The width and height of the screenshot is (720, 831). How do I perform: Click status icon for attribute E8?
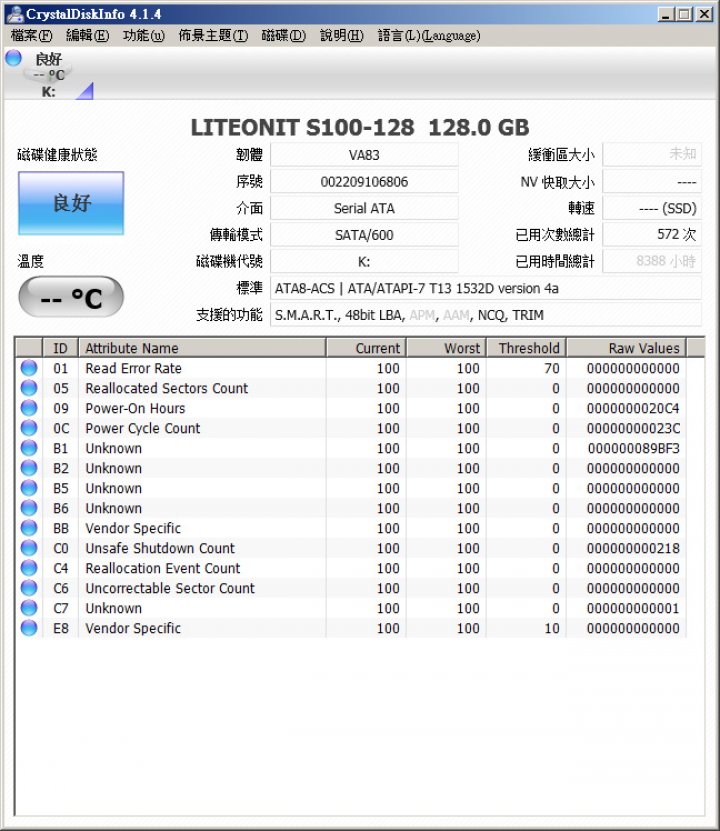(29, 628)
